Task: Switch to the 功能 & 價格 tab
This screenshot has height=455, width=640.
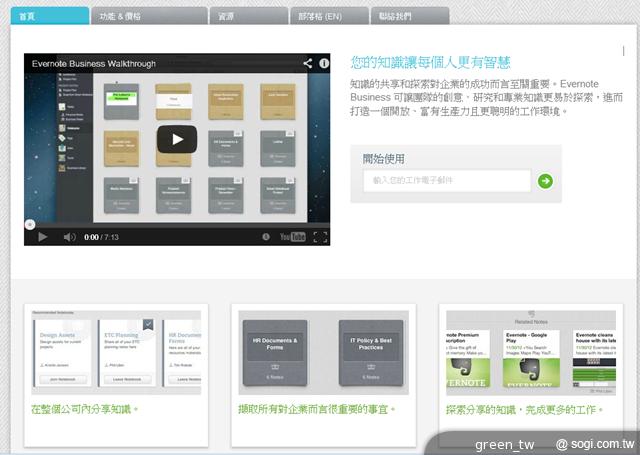Action: point(149,16)
